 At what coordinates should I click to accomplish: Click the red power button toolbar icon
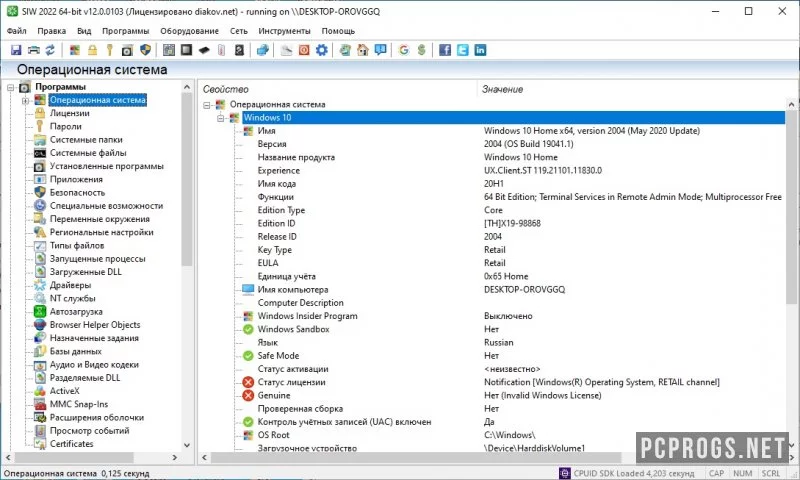coord(304,50)
